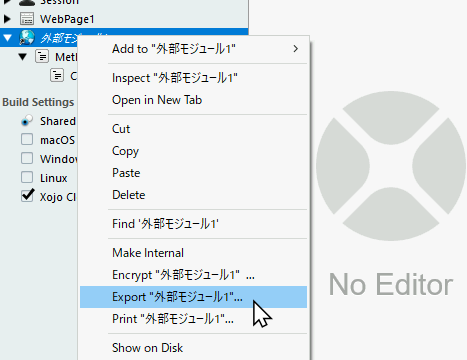
Task: Choose Inspect "外部モジュール1"
Action: pyautogui.click(x=193, y=78)
